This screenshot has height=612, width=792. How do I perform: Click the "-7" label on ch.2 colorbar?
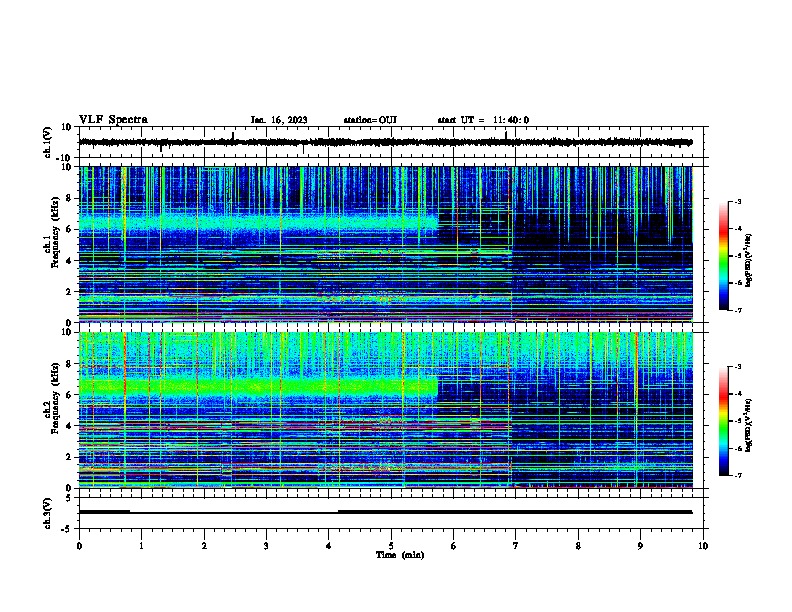coord(738,475)
